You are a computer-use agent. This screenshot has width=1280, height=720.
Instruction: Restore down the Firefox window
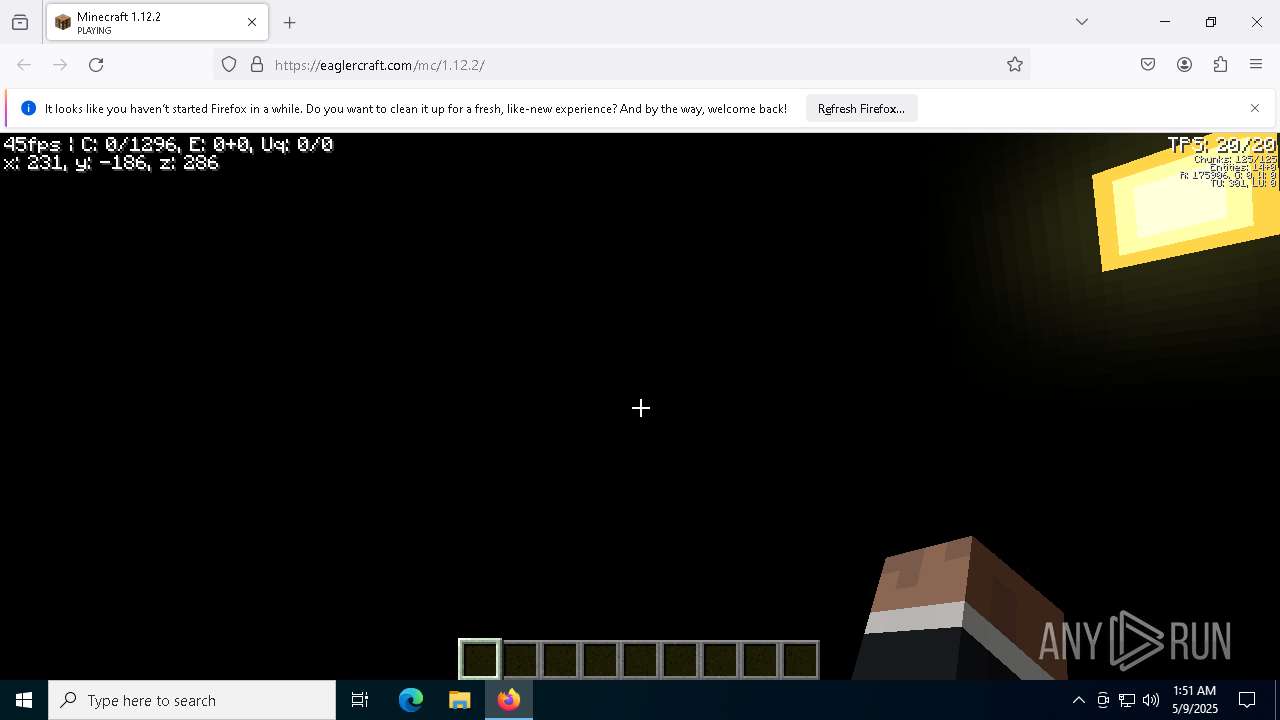pyautogui.click(x=1211, y=22)
